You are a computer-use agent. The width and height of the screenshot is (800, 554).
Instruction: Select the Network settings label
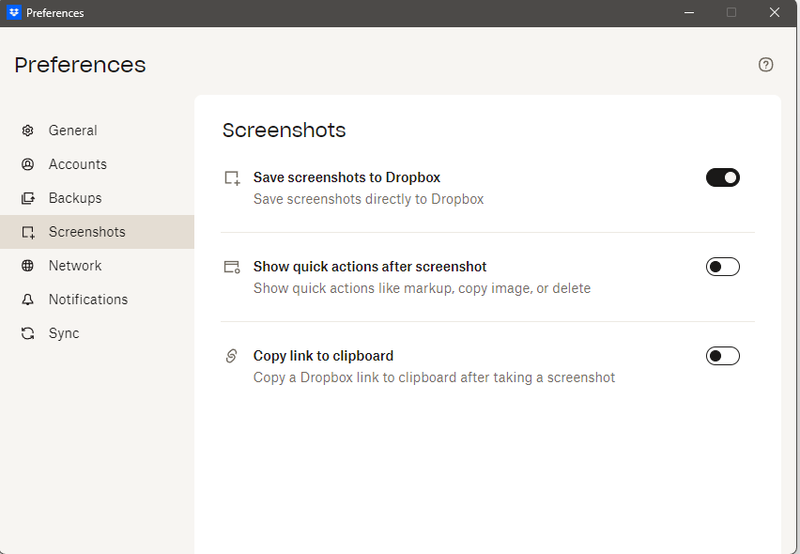pyautogui.click(x=75, y=266)
